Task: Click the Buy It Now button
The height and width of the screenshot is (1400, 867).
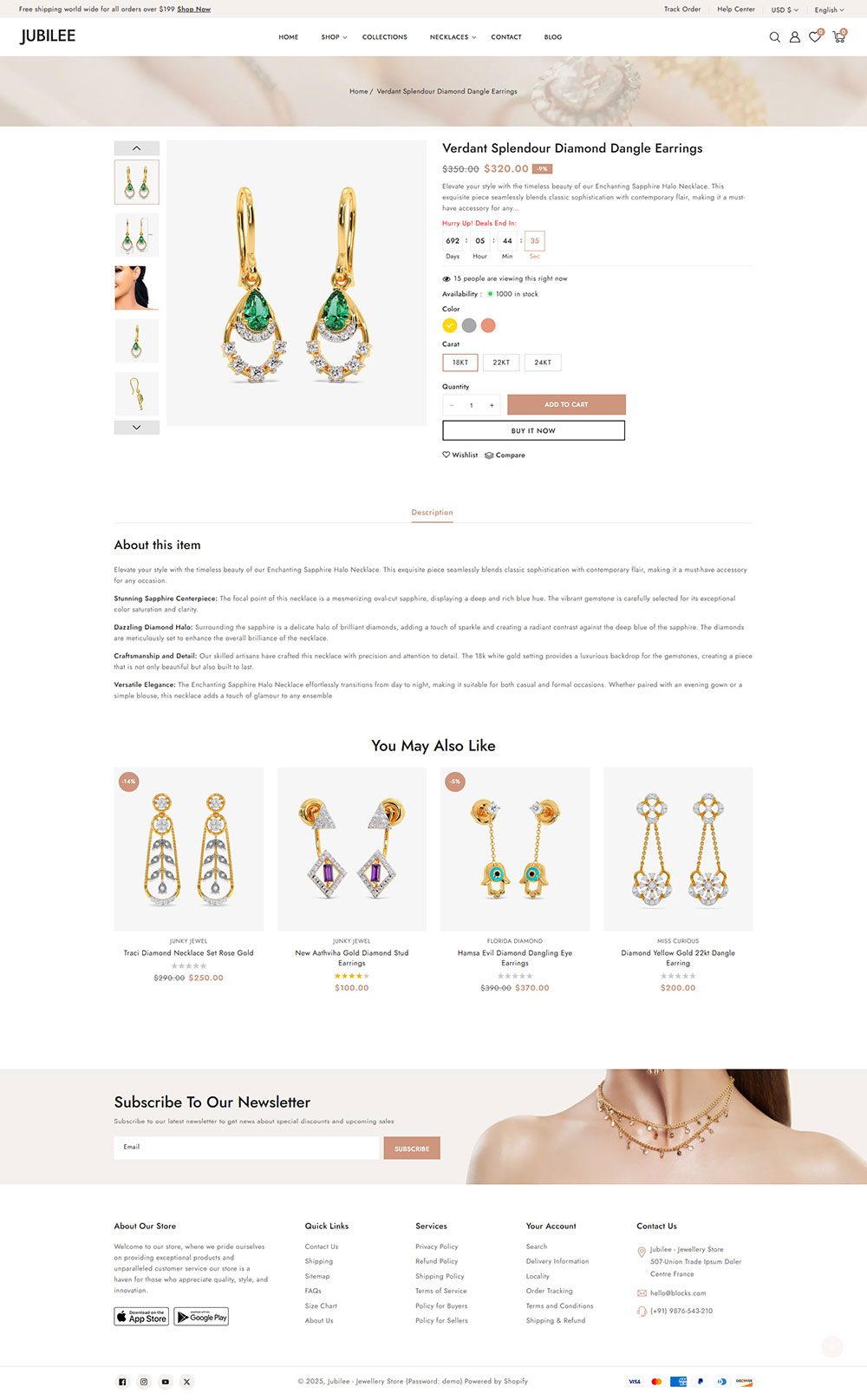Action: pyautogui.click(x=534, y=430)
